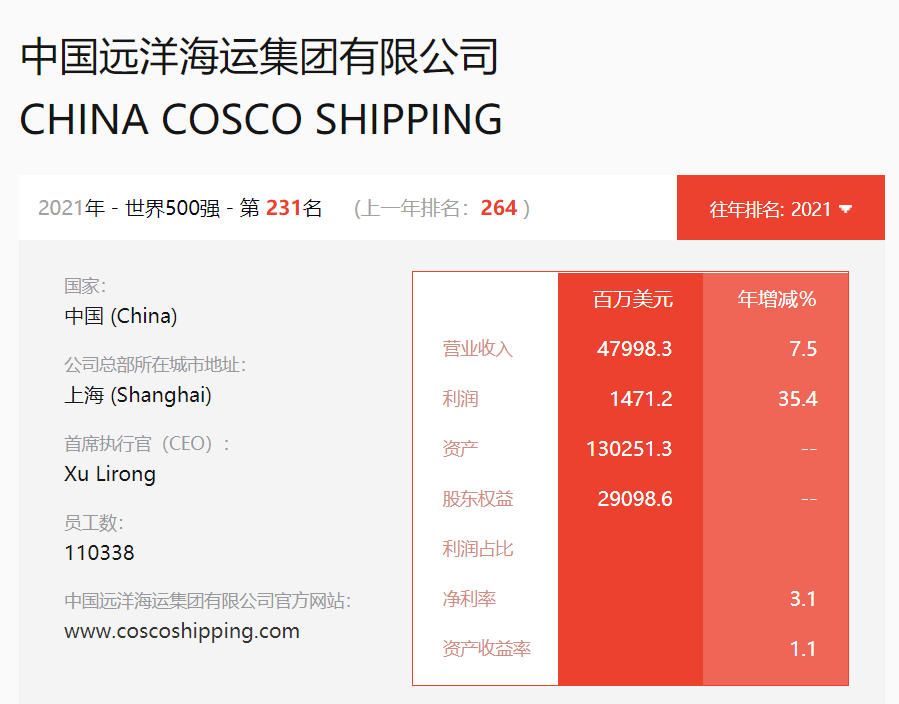Click the 利润 row label
899x704 pixels.
[460, 398]
